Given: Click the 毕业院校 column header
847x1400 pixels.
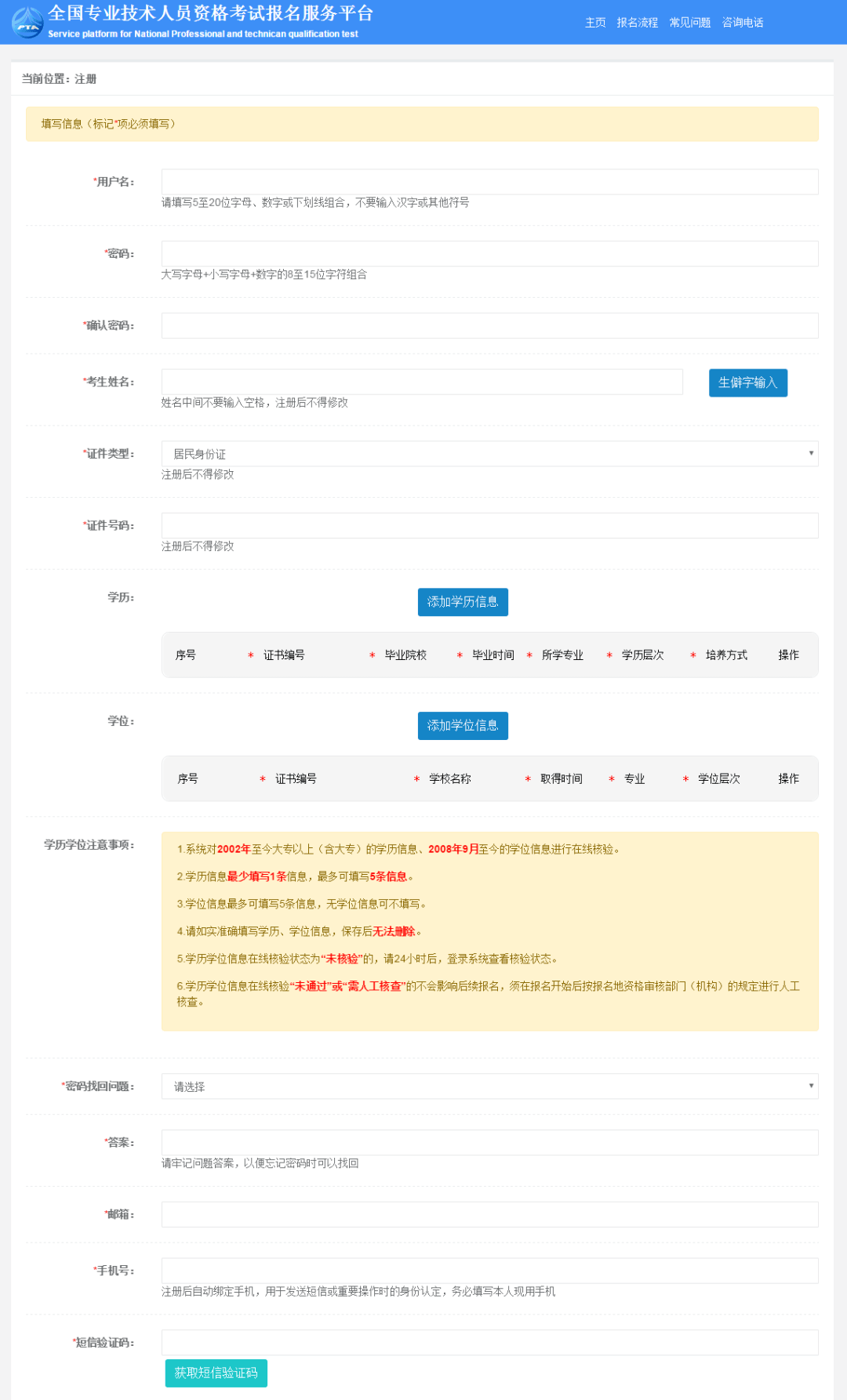Looking at the screenshot, I should coord(405,655).
